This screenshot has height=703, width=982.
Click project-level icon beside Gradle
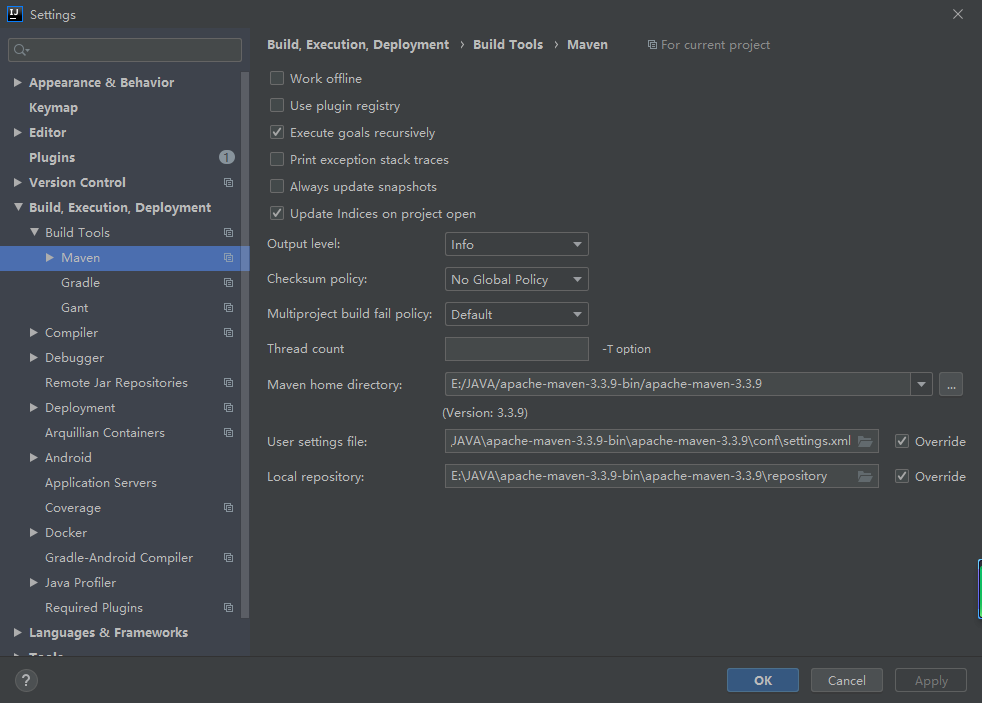[229, 282]
